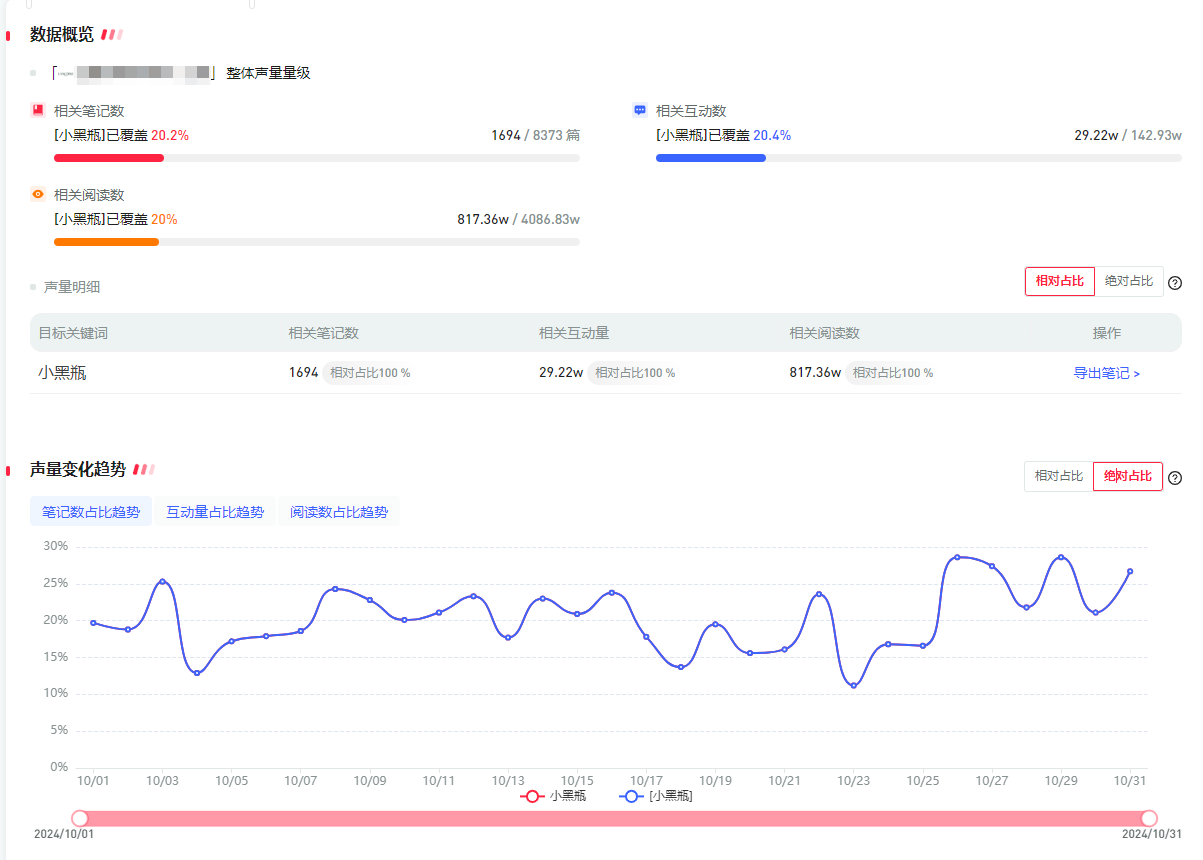
Task: Toggle the blue [小黑瓶] legend marker
Action: point(631,797)
